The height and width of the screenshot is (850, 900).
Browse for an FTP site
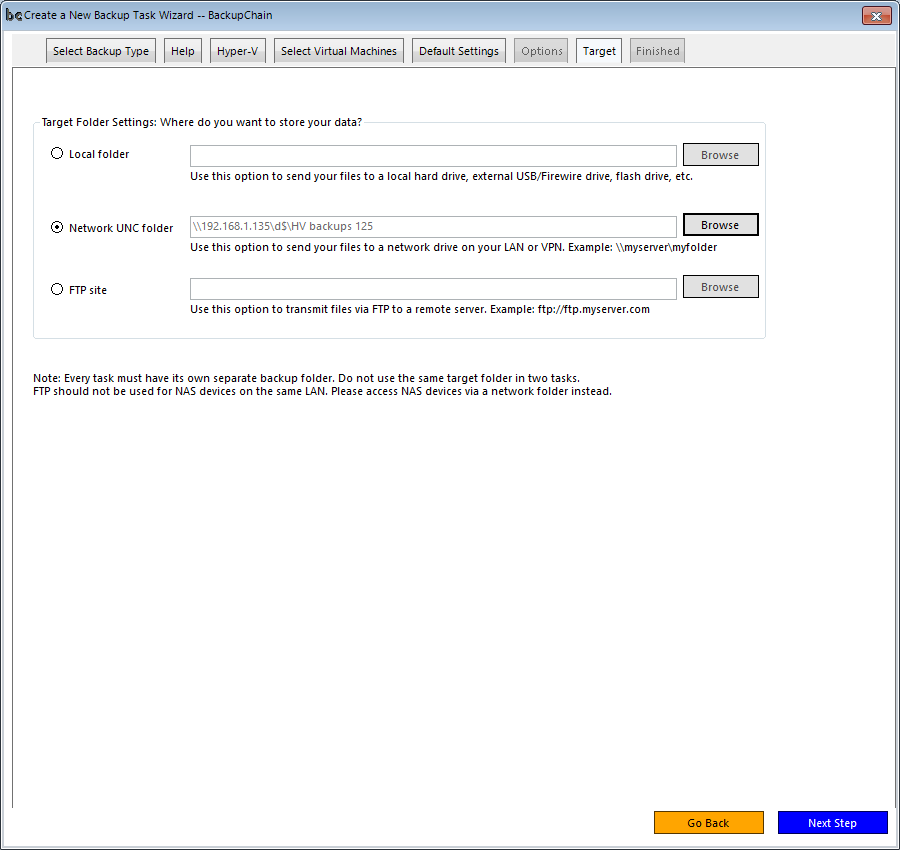(720, 286)
